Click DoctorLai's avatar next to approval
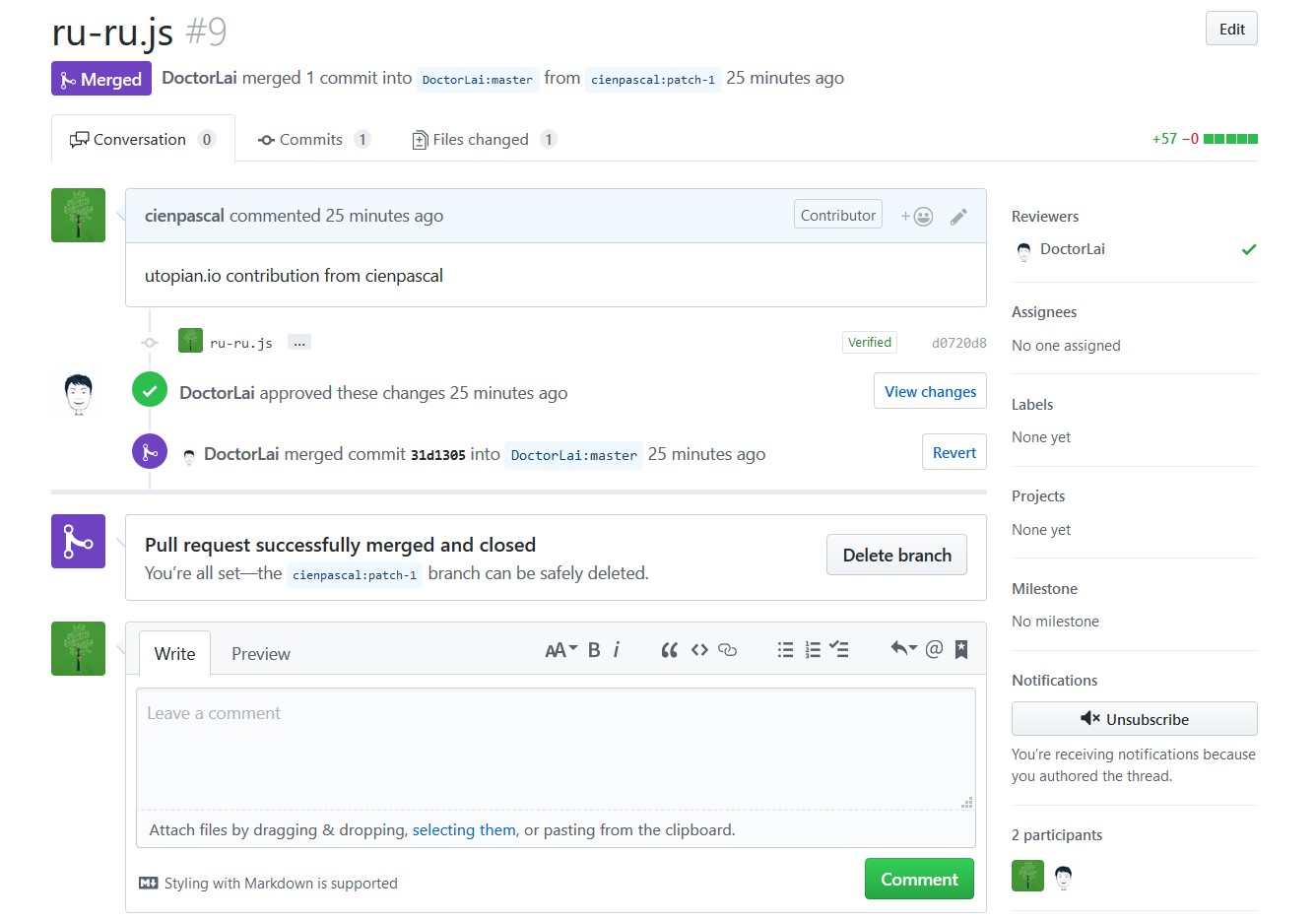 [78, 393]
